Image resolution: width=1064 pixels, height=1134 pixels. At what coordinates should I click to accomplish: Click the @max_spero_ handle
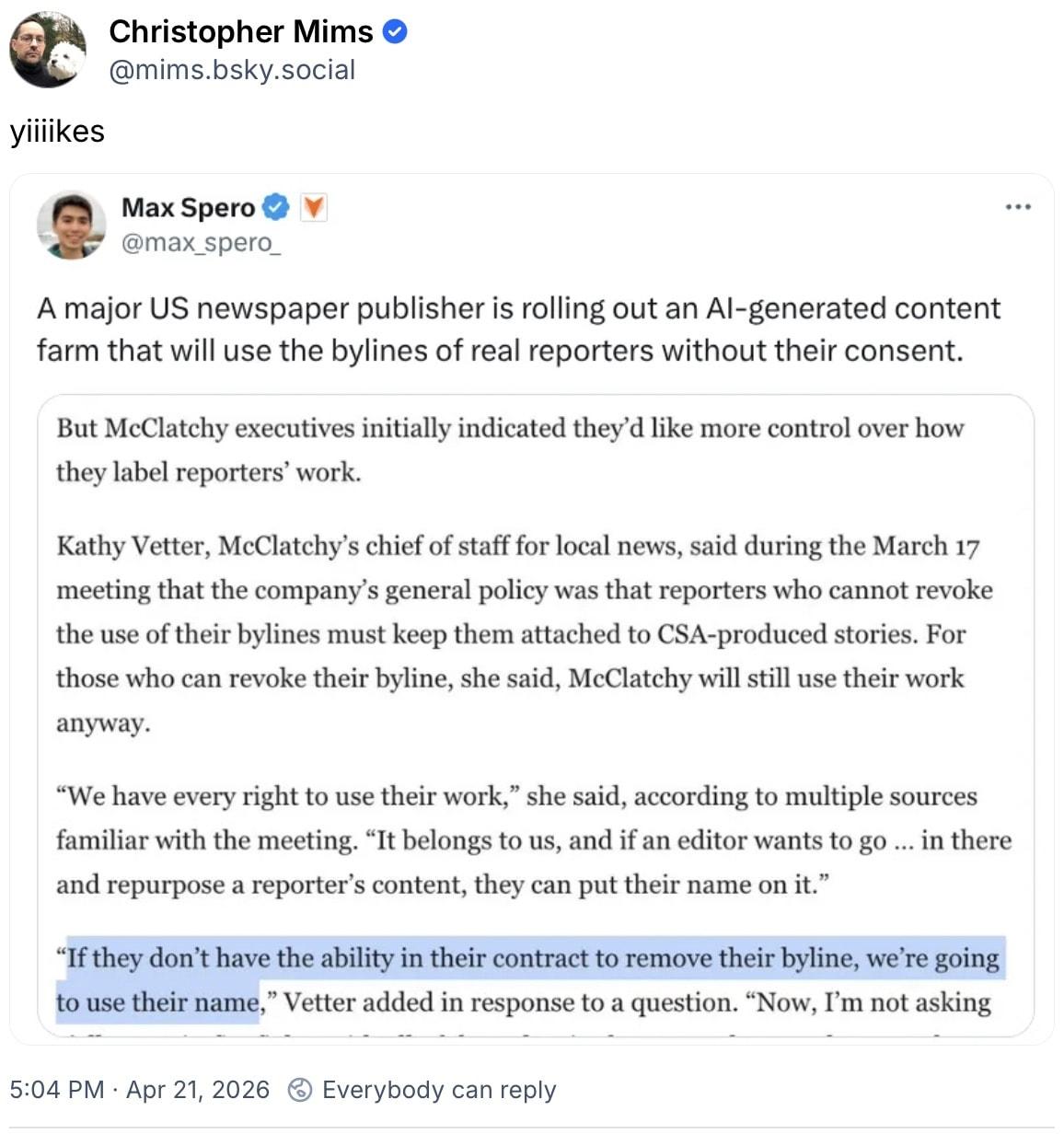[x=201, y=243]
